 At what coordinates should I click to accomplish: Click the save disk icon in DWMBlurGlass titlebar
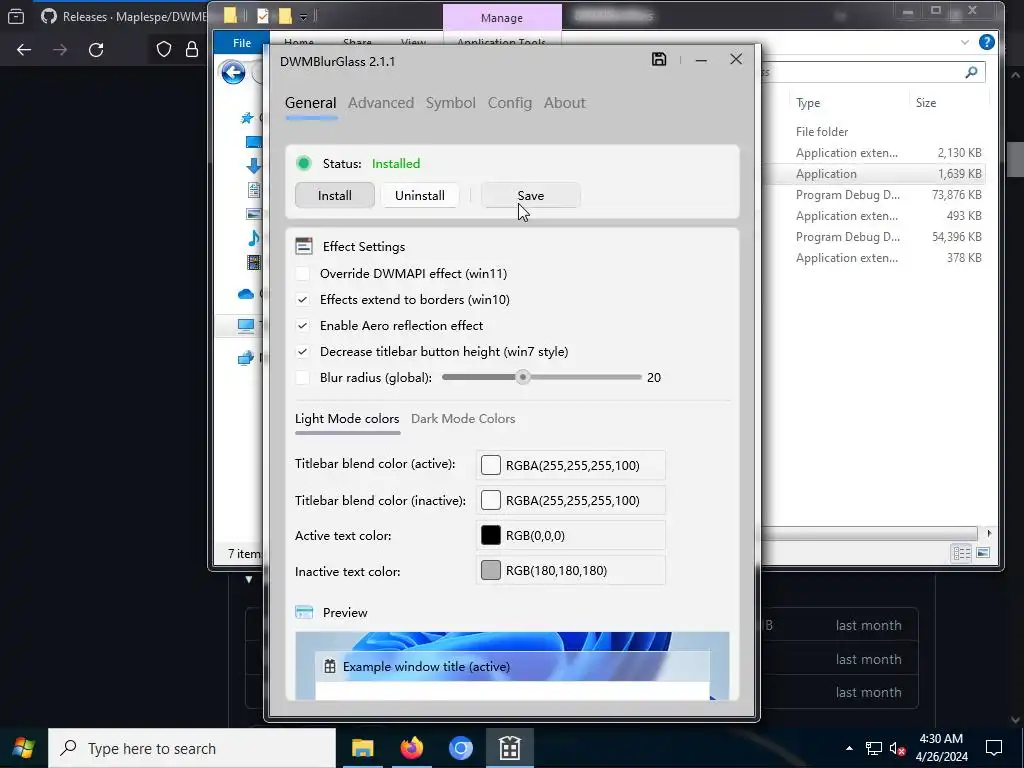[x=659, y=59]
